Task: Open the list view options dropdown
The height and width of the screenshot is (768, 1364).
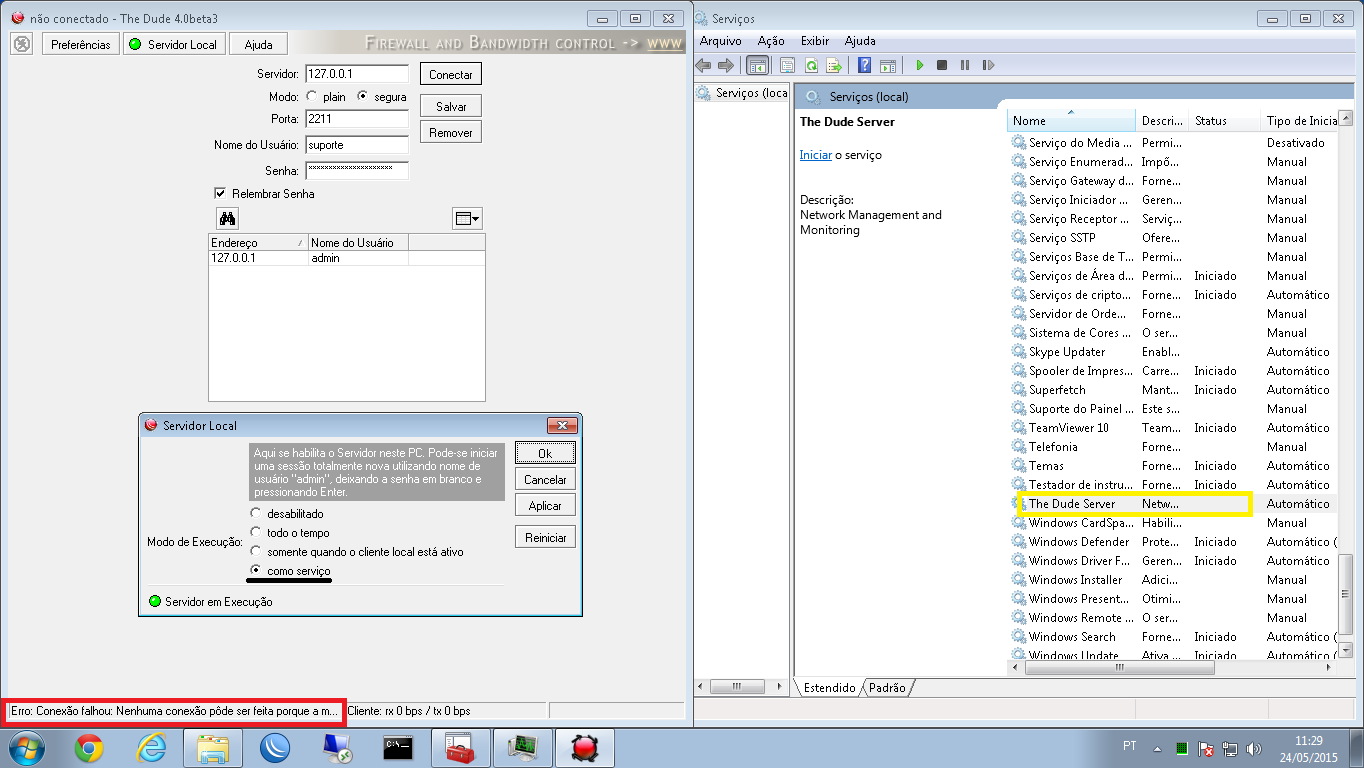Action: 467,218
